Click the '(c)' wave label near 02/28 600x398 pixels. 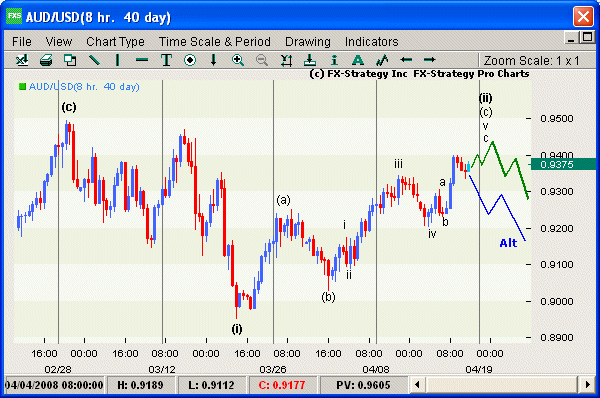pos(69,107)
